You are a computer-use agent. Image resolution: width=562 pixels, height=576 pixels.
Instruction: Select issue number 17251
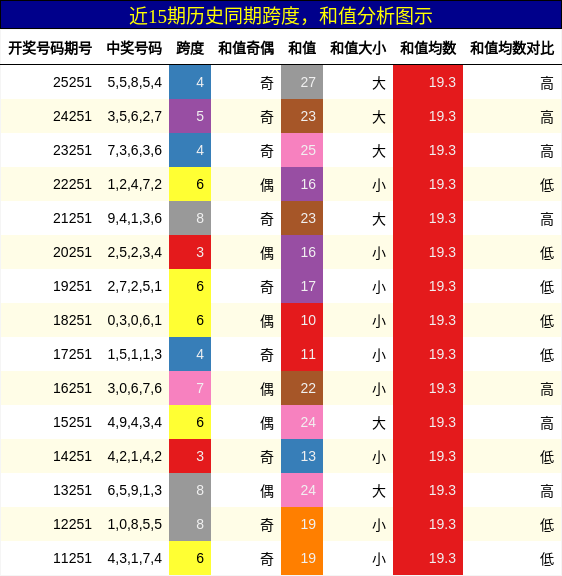point(72,354)
